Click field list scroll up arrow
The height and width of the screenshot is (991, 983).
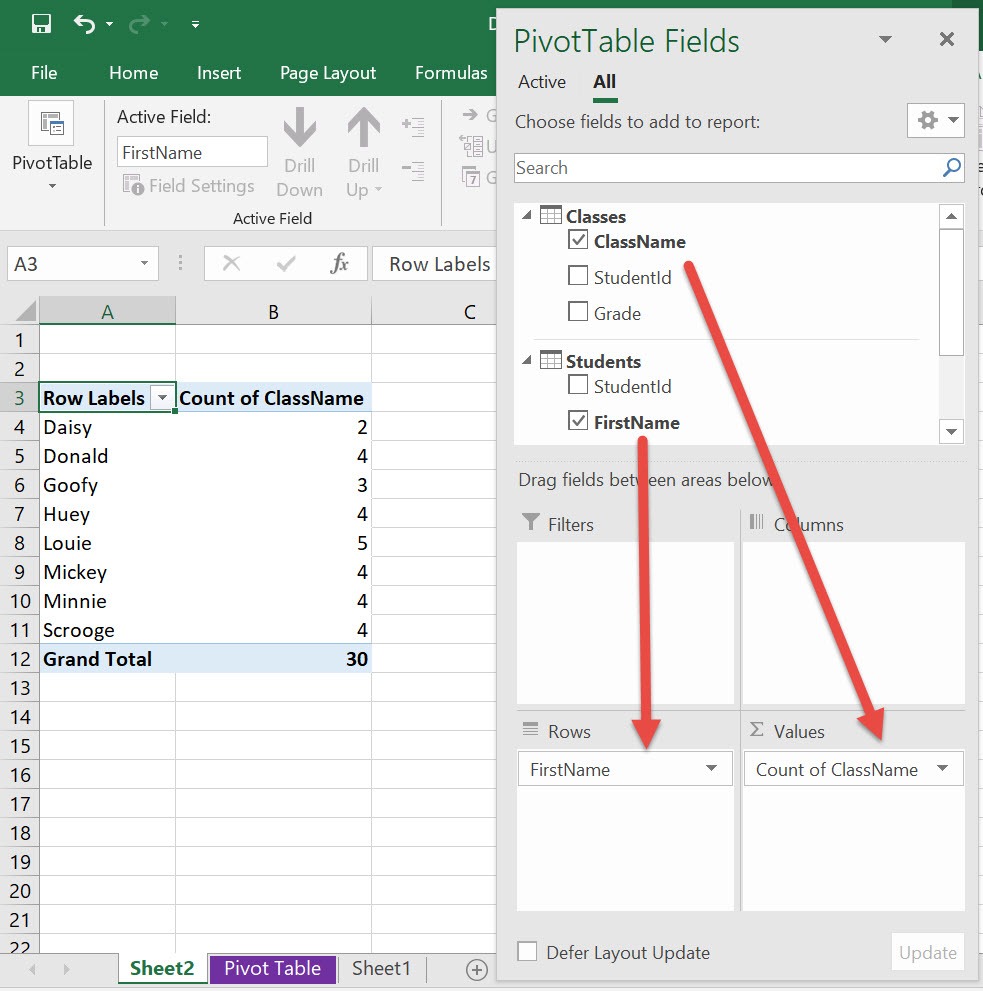(x=951, y=217)
